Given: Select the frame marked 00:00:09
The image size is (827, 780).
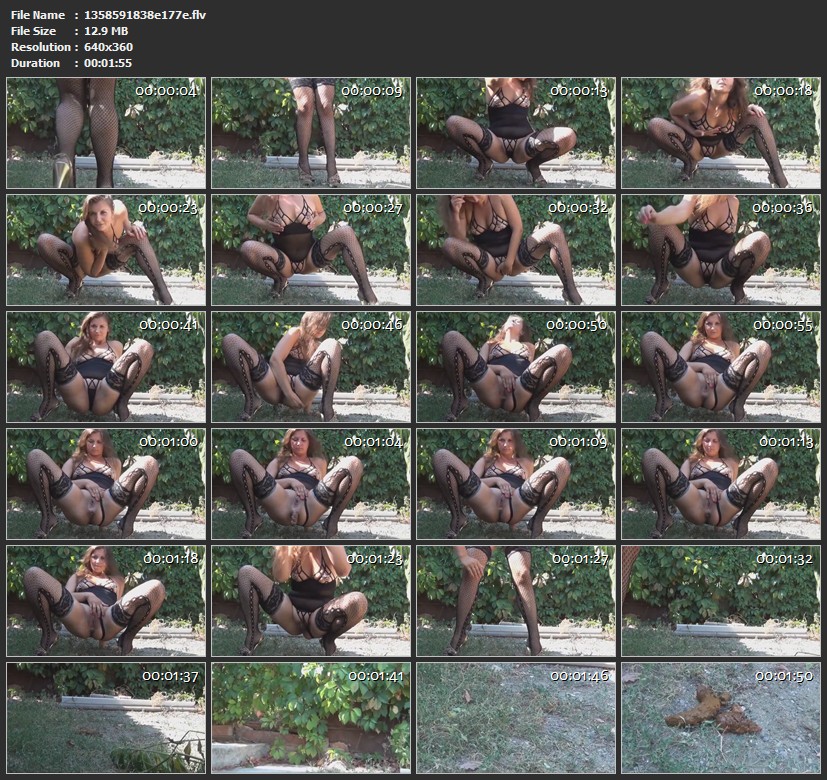Looking at the screenshot, I should [310, 134].
